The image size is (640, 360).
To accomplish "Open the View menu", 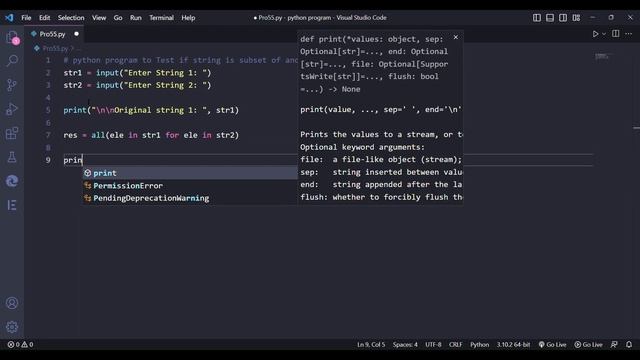I will click(x=99, y=18).
